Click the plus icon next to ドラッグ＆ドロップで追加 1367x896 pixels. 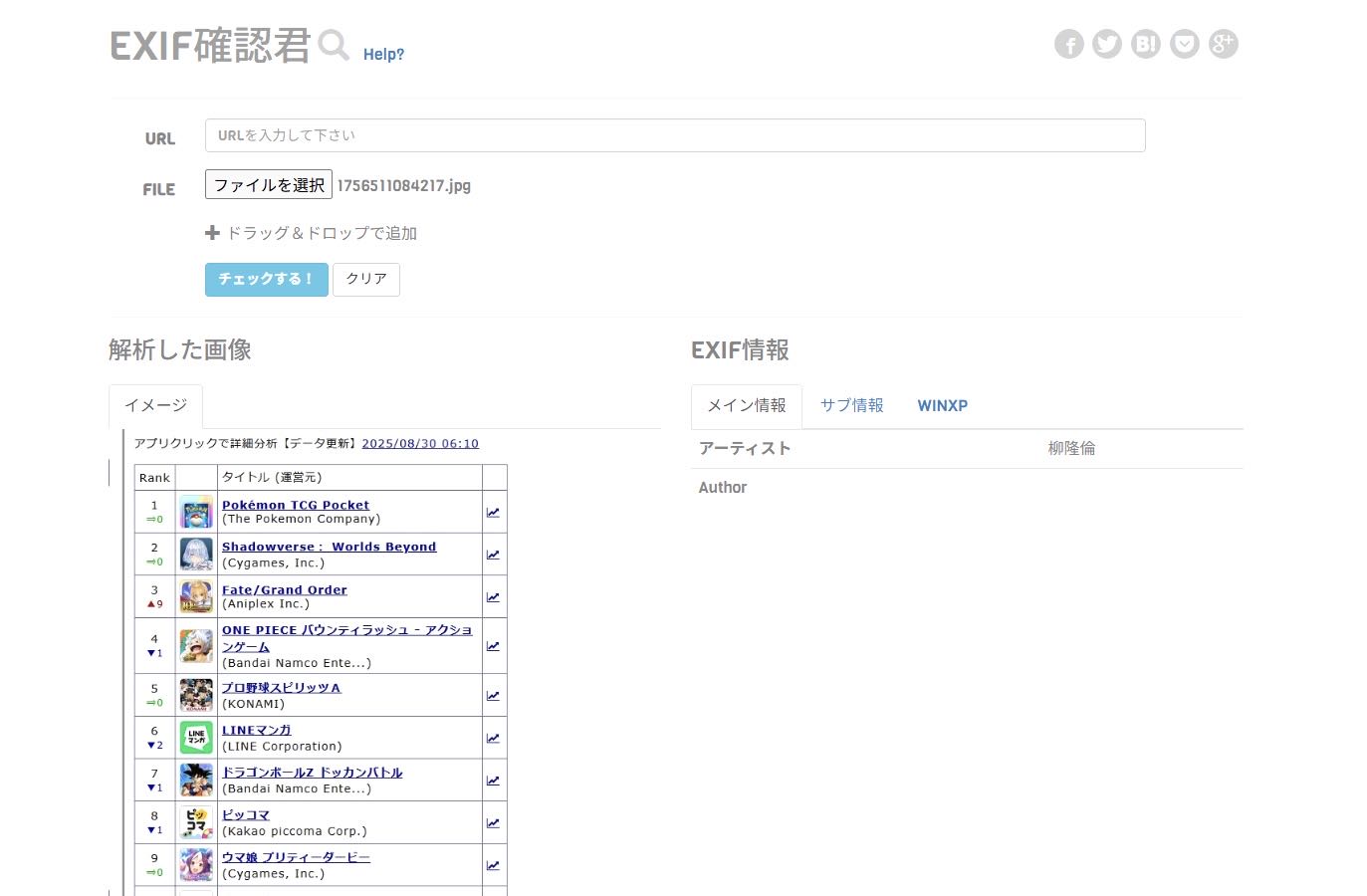click(212, 233)
